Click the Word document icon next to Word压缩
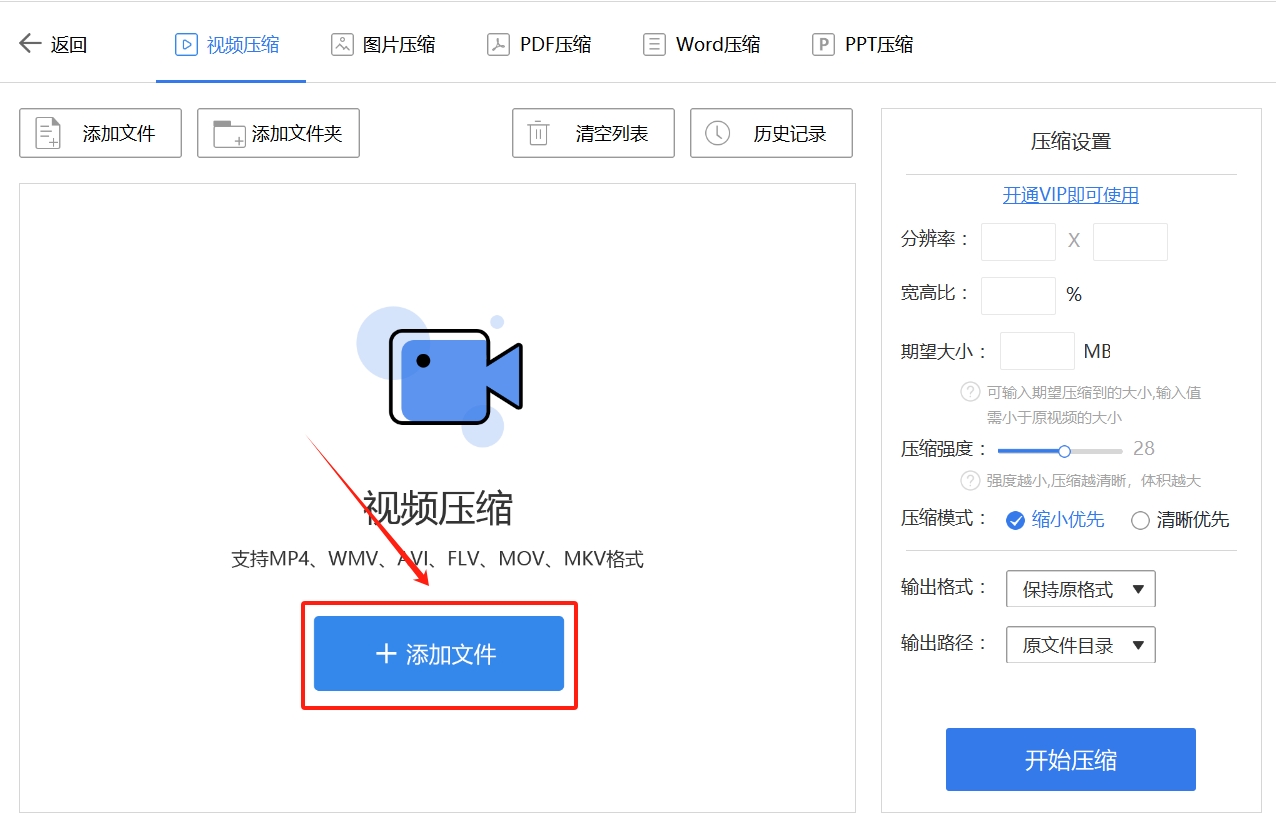Viewport: 1276px width, 831px height. coord(655,43)
